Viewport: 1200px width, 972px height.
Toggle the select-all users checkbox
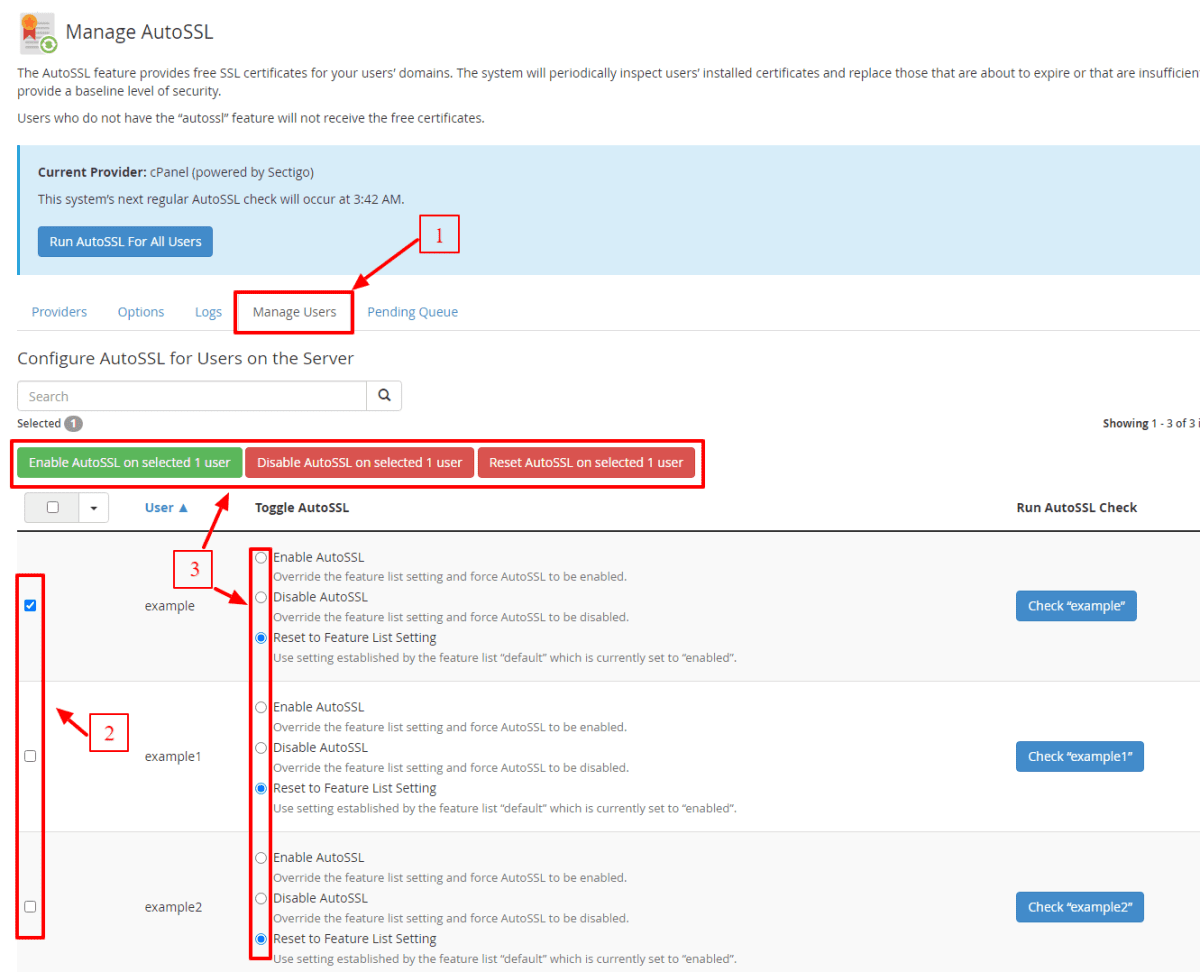[53, 508]
